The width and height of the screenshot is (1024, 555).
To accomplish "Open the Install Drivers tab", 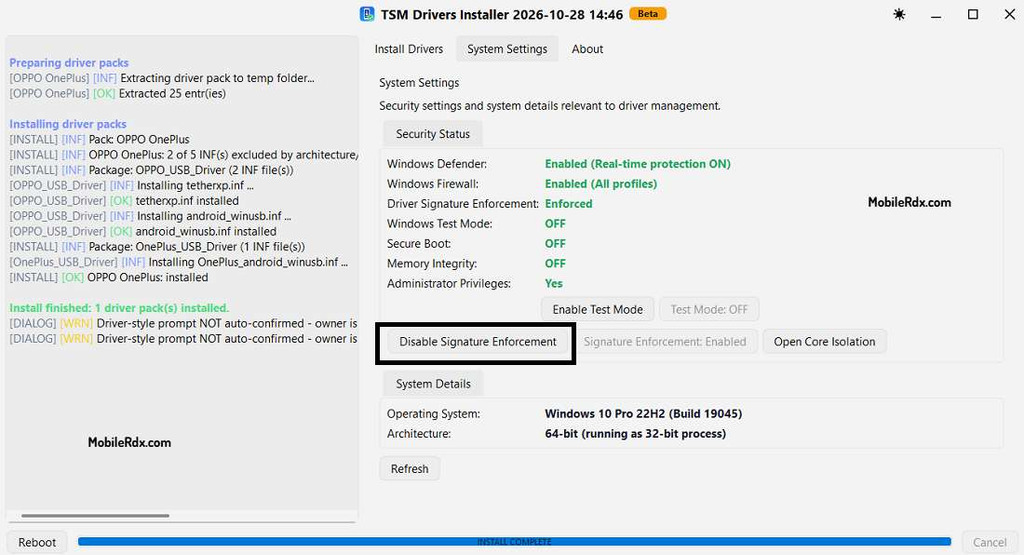I will pos(409,49).
